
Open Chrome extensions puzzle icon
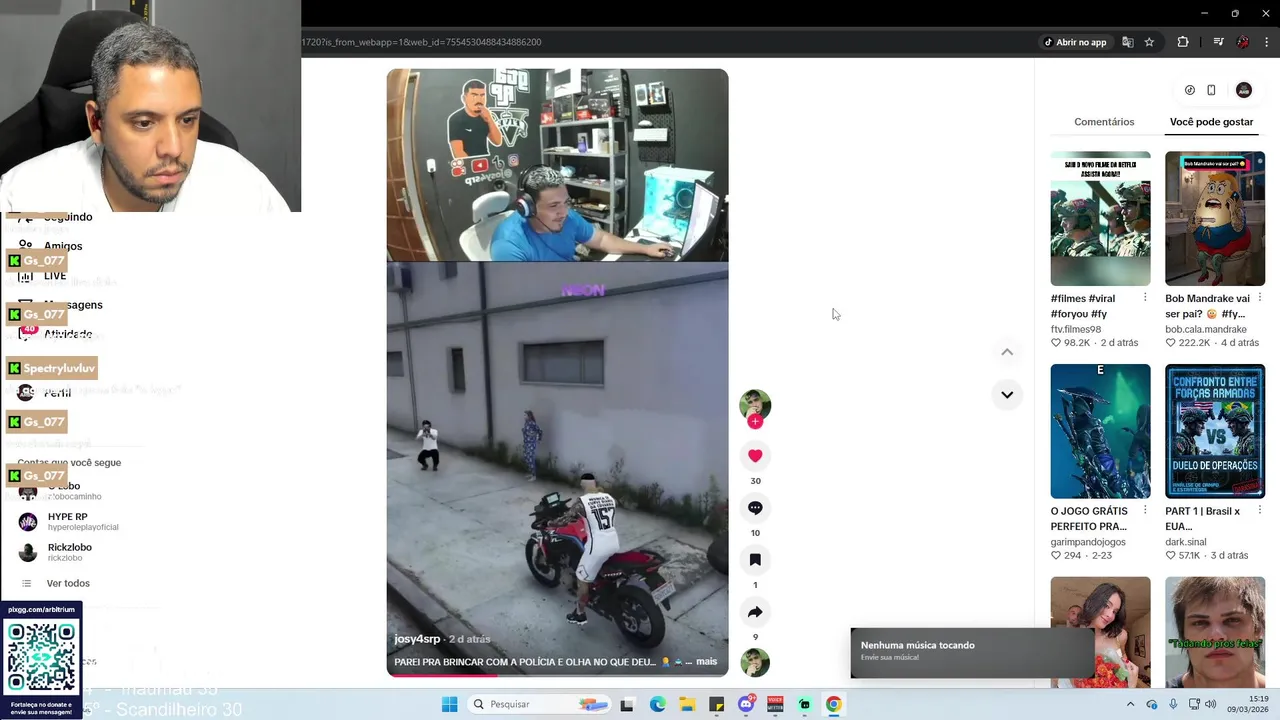[x=1183, y=42]
